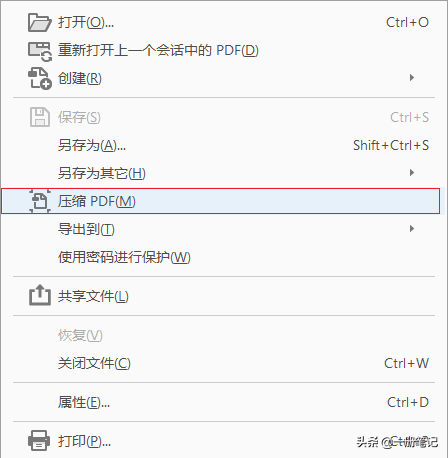
Task: Expand the 创建(R) submenu arrow
Action: [x=412, y=78]
